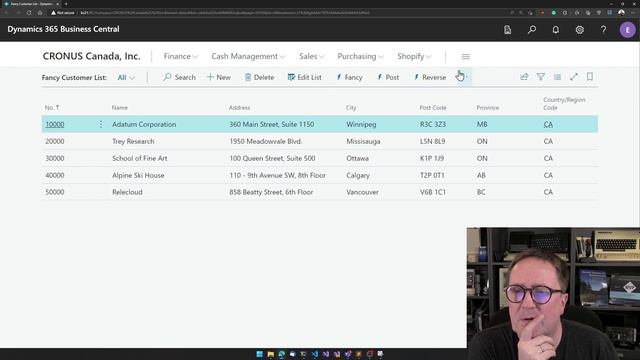Run the Post action
The height and width of the screenshot is (360, 640).
388,77
